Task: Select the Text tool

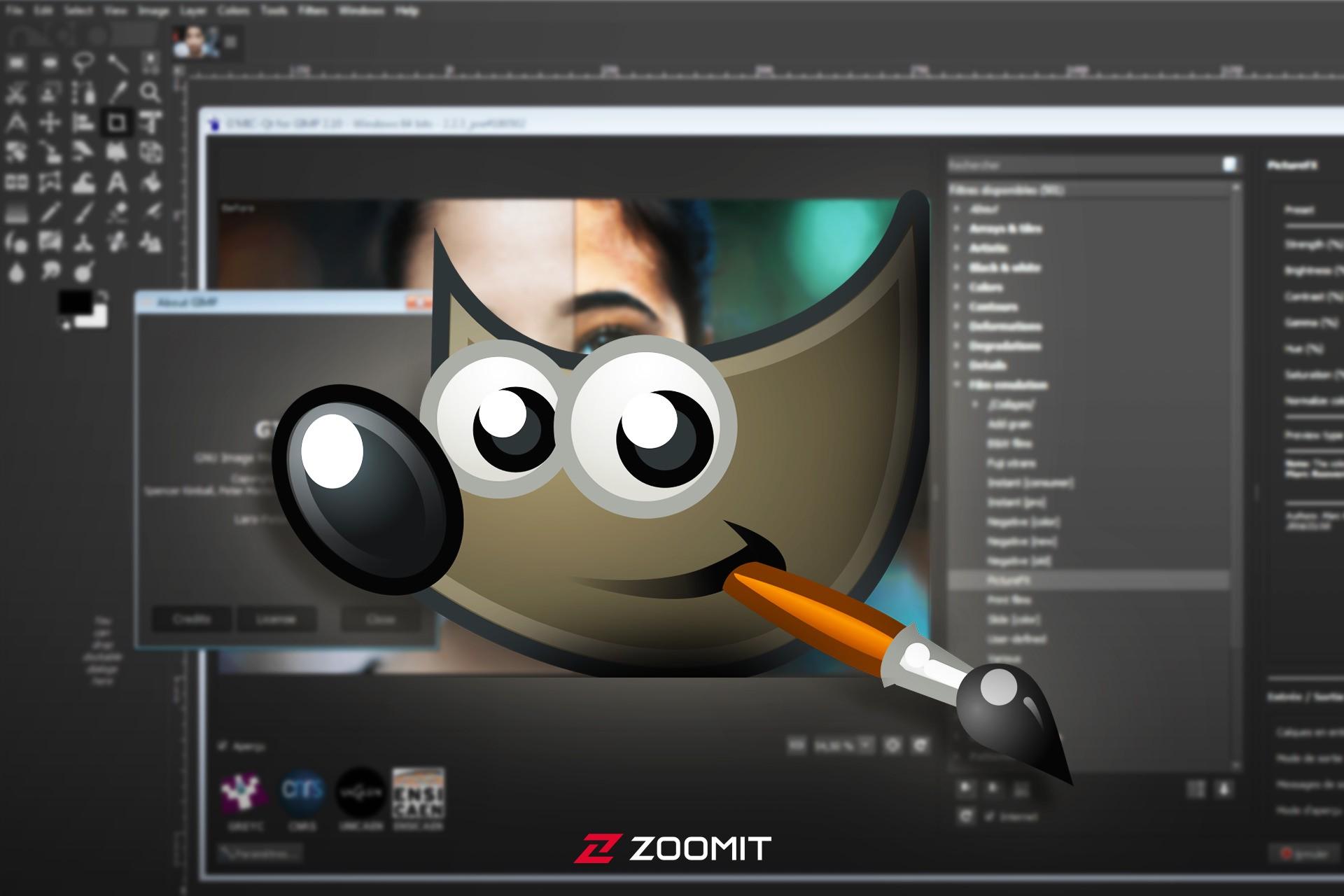Action: 117,183
